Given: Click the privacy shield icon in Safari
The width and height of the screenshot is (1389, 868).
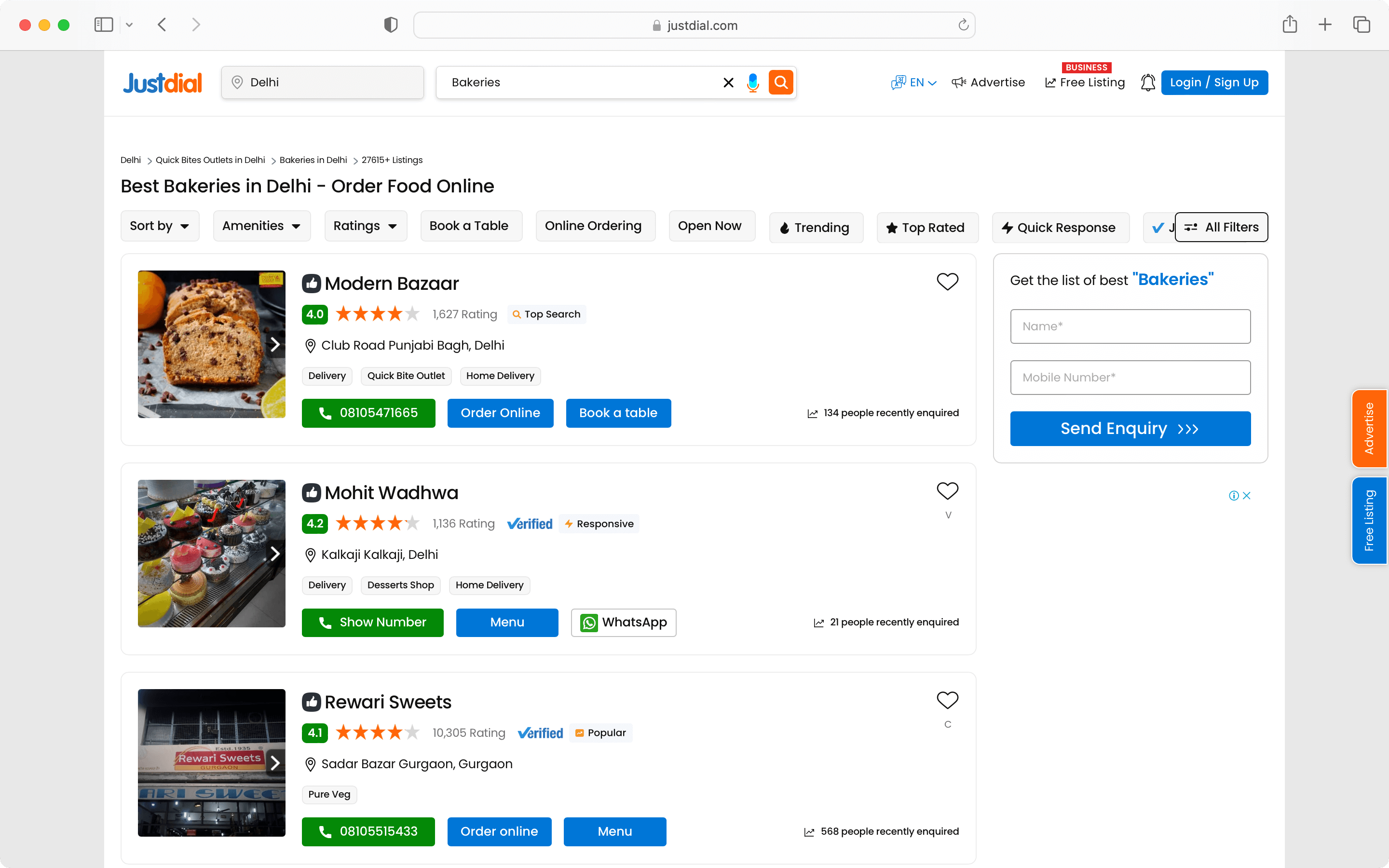Looking at the screenshot, I should coord(391,25).
